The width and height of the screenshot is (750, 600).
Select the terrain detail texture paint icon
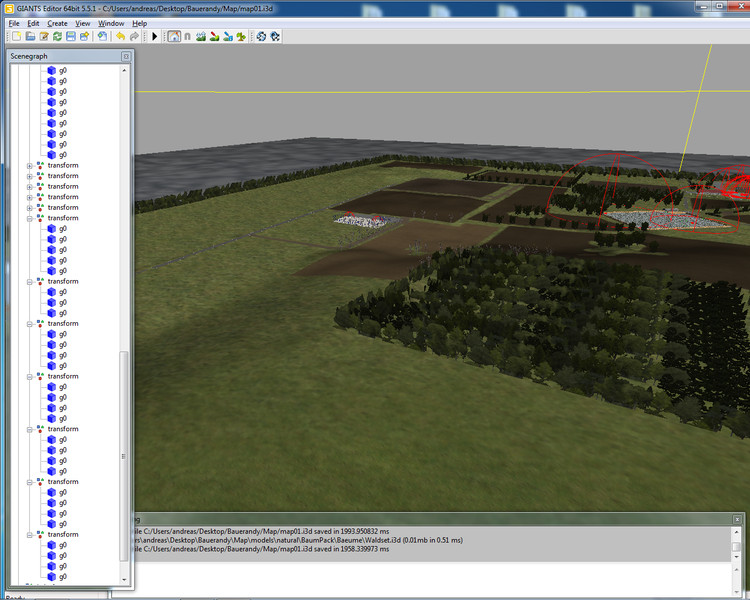click(214, 36)
